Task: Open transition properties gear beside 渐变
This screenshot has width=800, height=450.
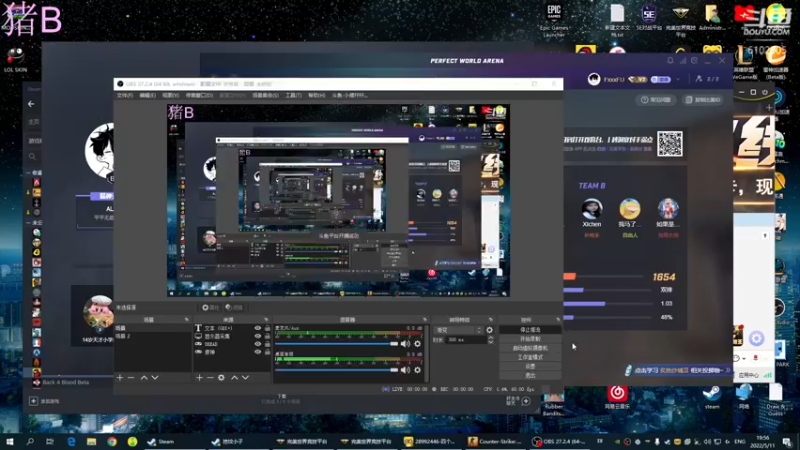Action: (490, 330)
